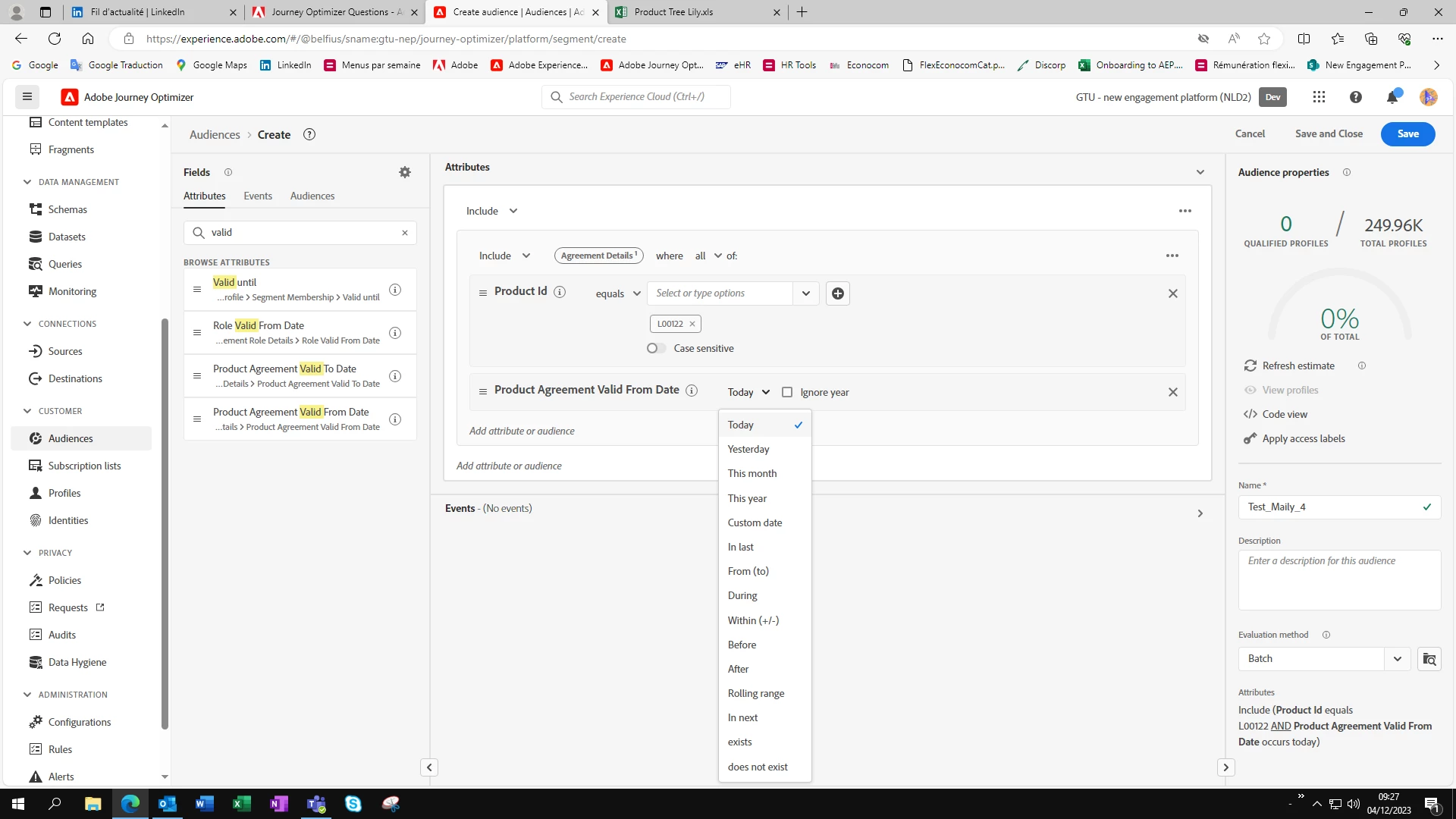Remove the L00122 value tag
This screenshot has height=819, width=1456.
(692, 324)
